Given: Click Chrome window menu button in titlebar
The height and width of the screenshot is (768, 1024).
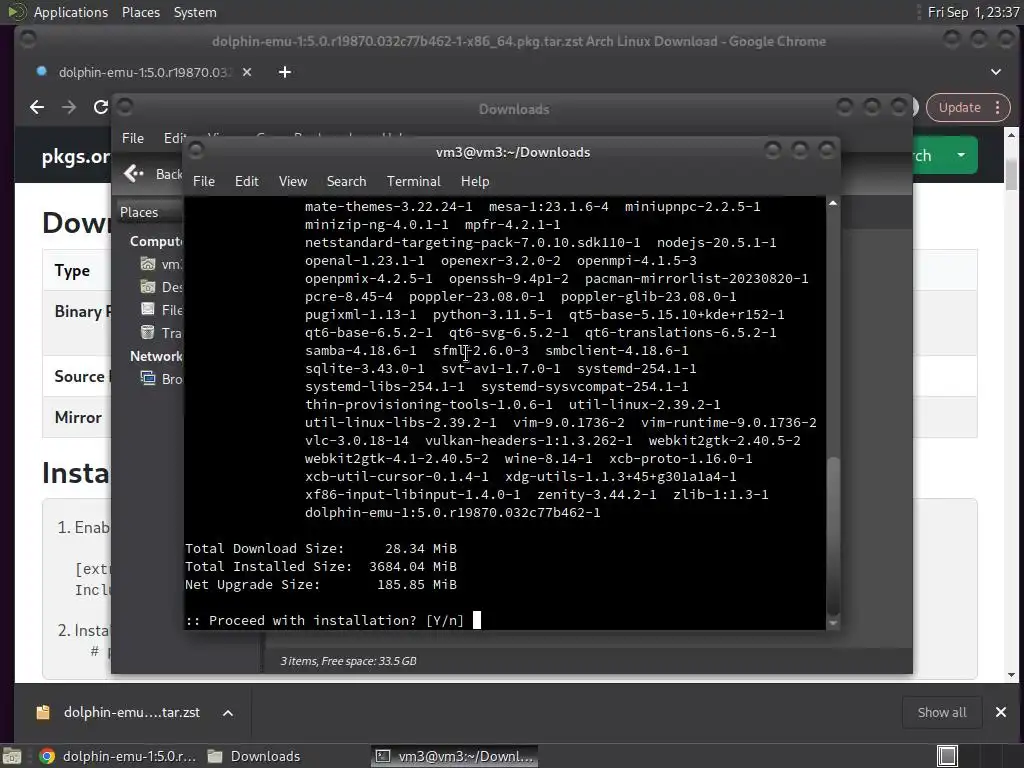Looking at the screenshot, I should (x=28, y=40).
